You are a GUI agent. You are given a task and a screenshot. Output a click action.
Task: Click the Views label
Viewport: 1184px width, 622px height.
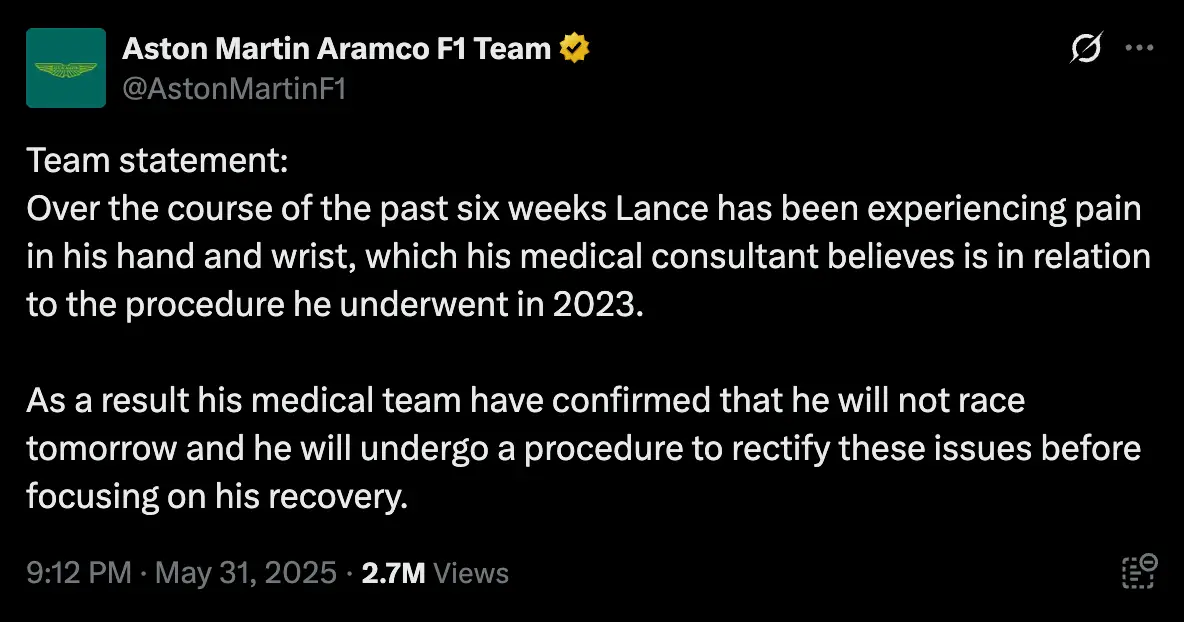coord(472,573)
